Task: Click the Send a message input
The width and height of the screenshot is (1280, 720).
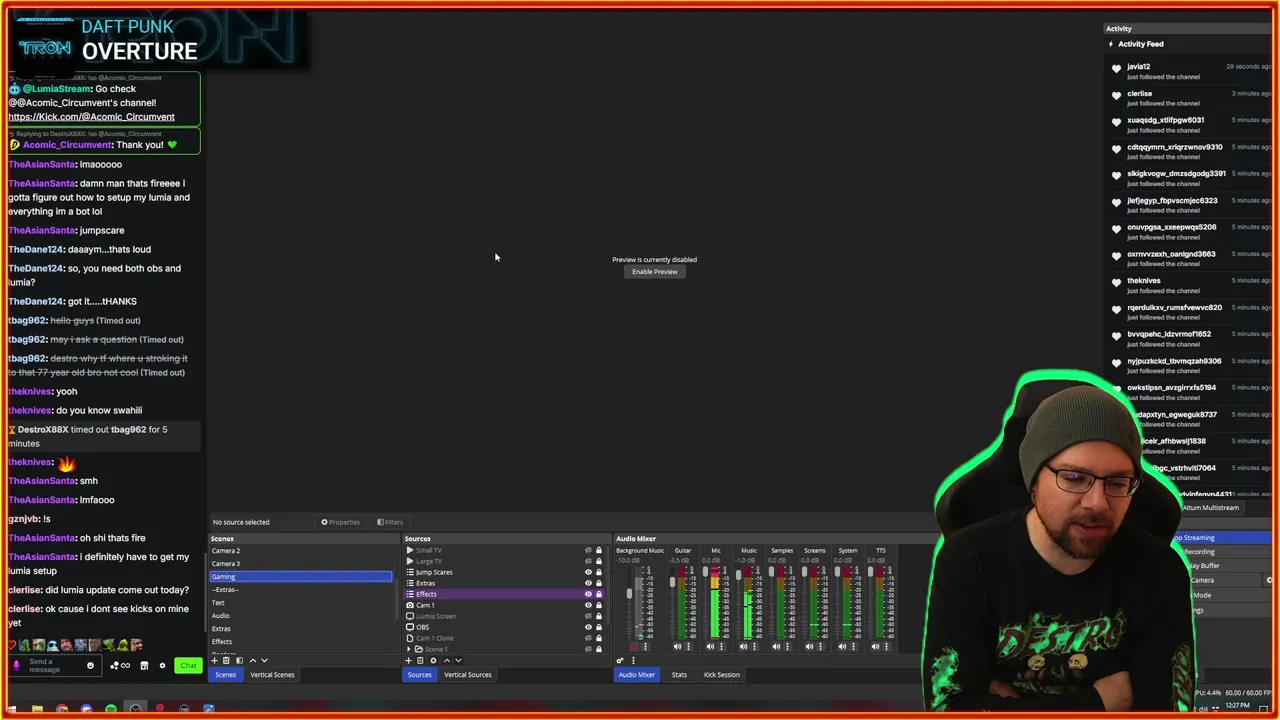Action: pos(56,666)
